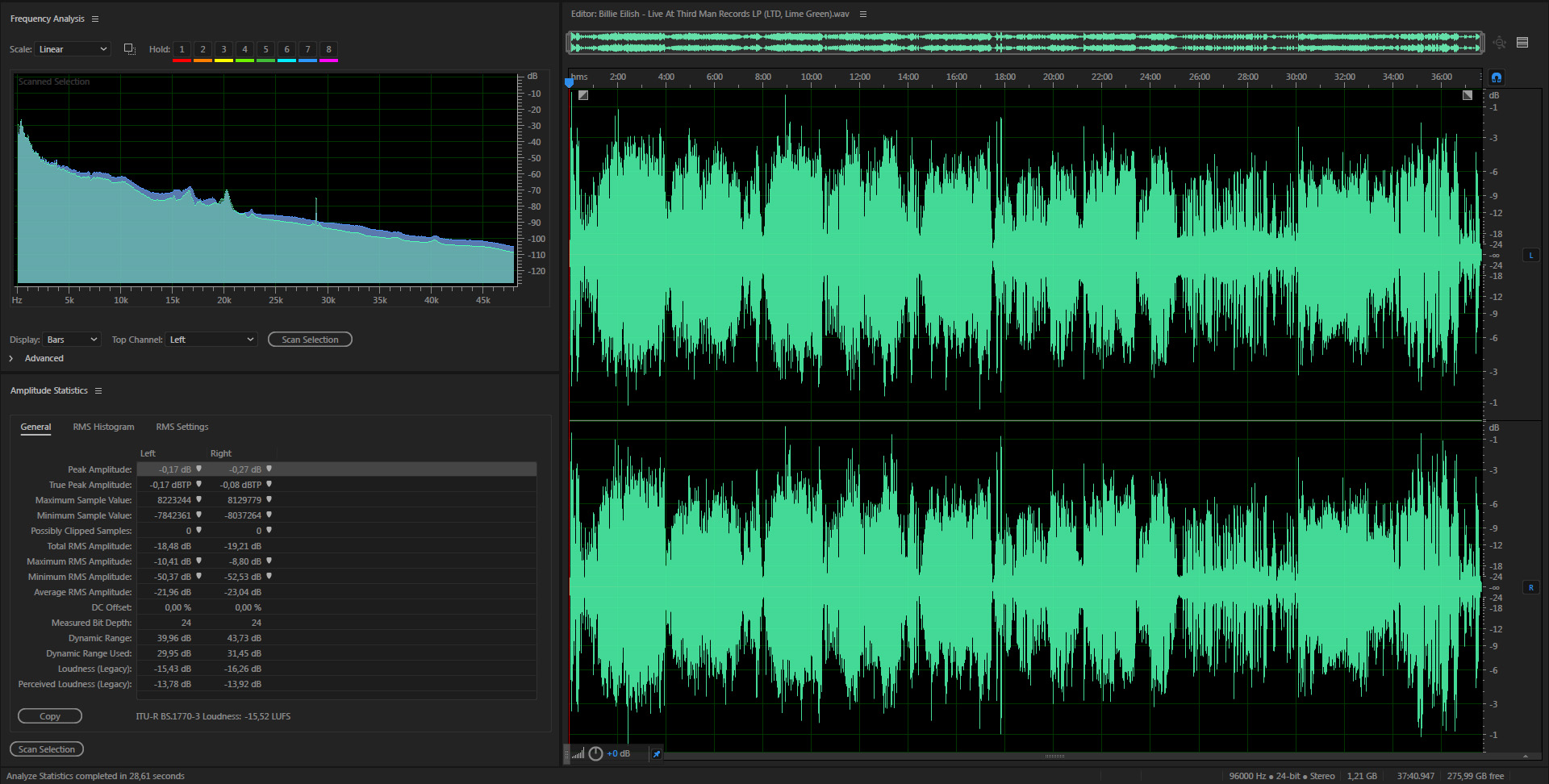Toggle Hold button 7 (blue)

pos(307,50)
